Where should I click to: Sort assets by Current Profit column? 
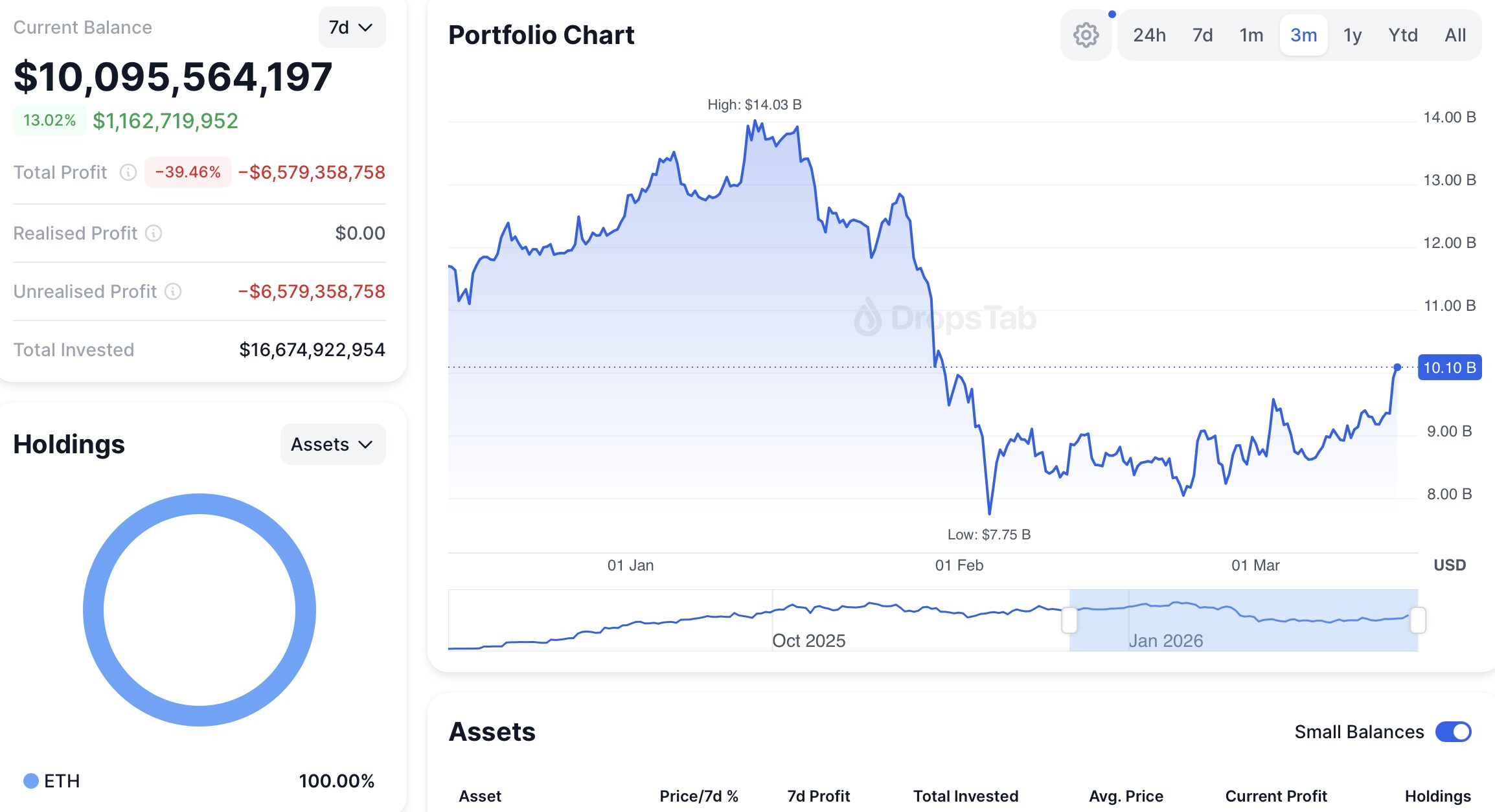coord(1275,796)
